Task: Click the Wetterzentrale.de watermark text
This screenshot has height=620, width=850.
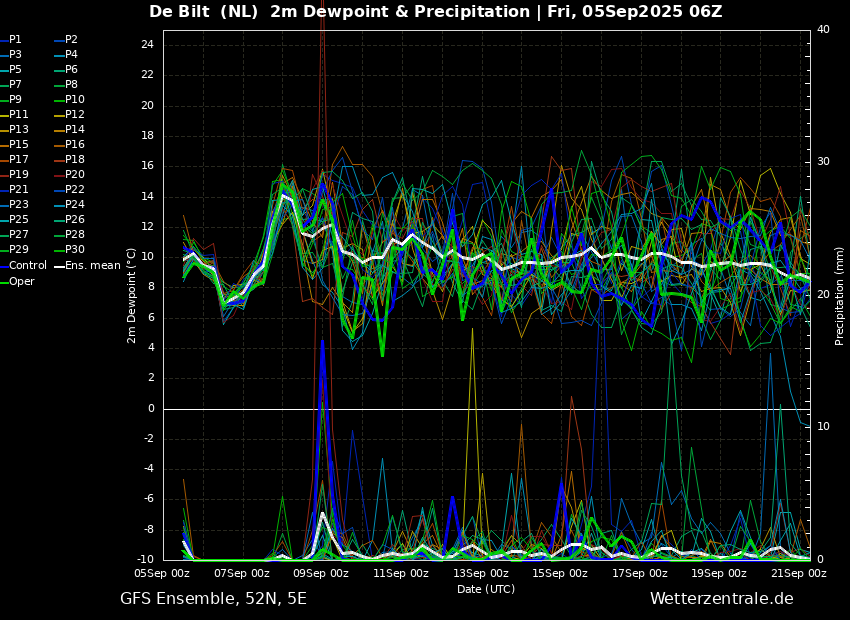Action: 722,599
